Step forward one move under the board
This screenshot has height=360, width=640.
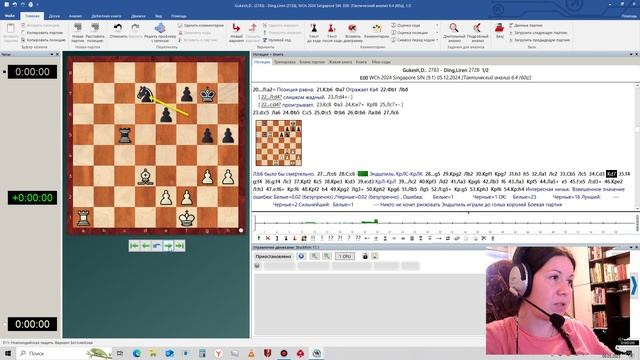pyautogui.click(x=168, y=246)
